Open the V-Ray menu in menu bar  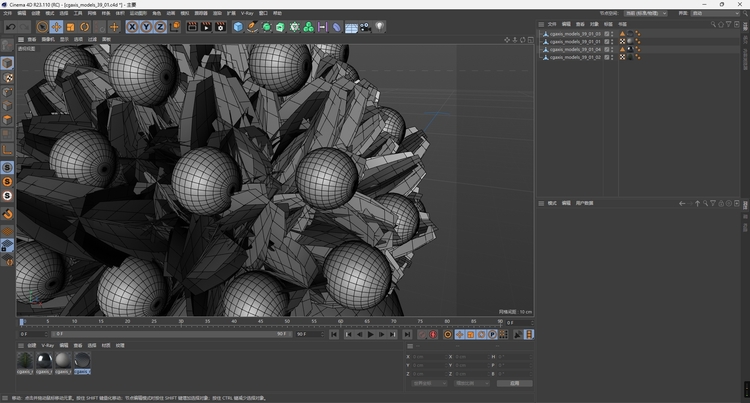pyautogui.click(x=247, y=13)
